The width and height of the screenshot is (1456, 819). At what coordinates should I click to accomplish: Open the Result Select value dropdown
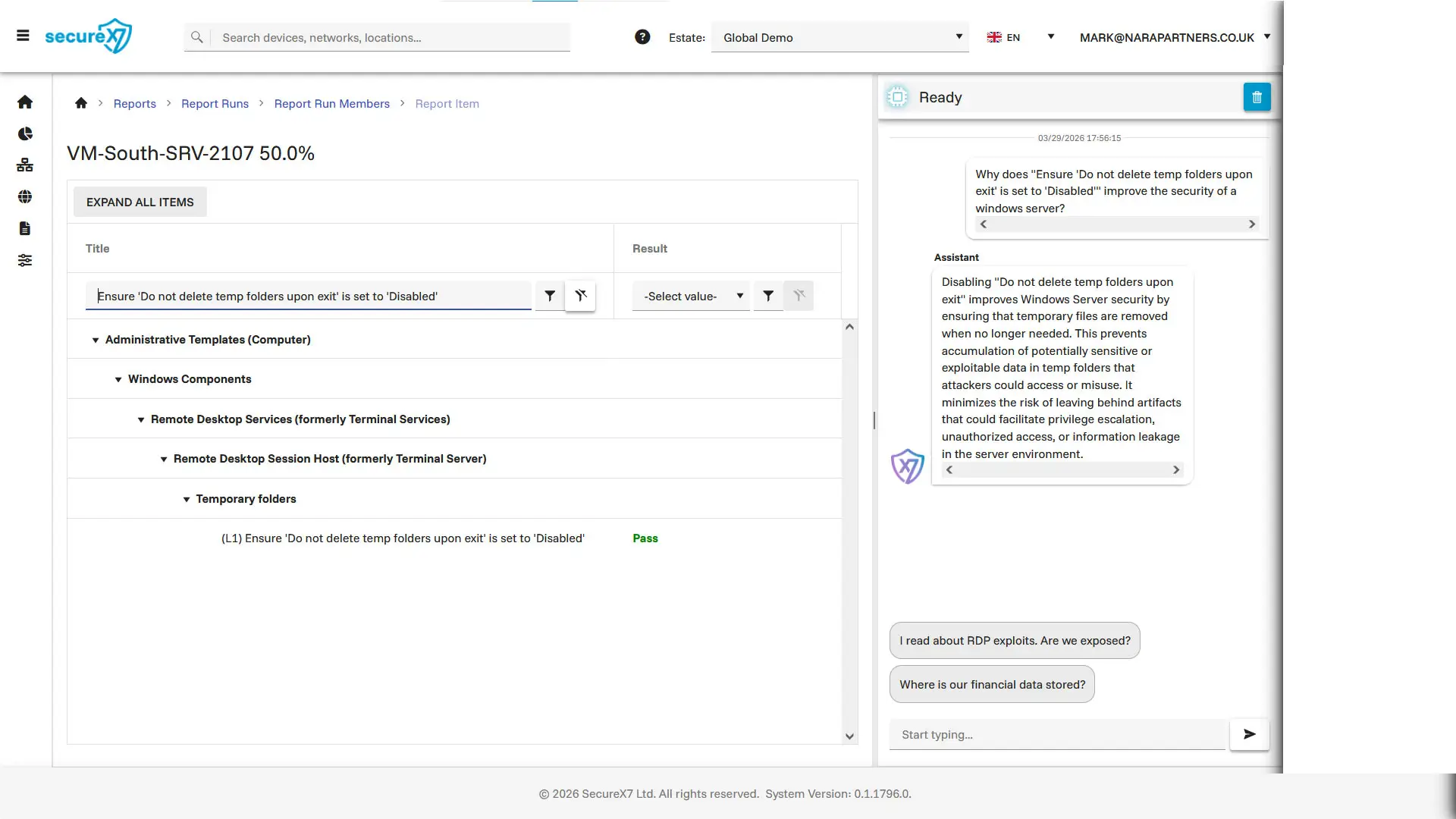[691, 296]
